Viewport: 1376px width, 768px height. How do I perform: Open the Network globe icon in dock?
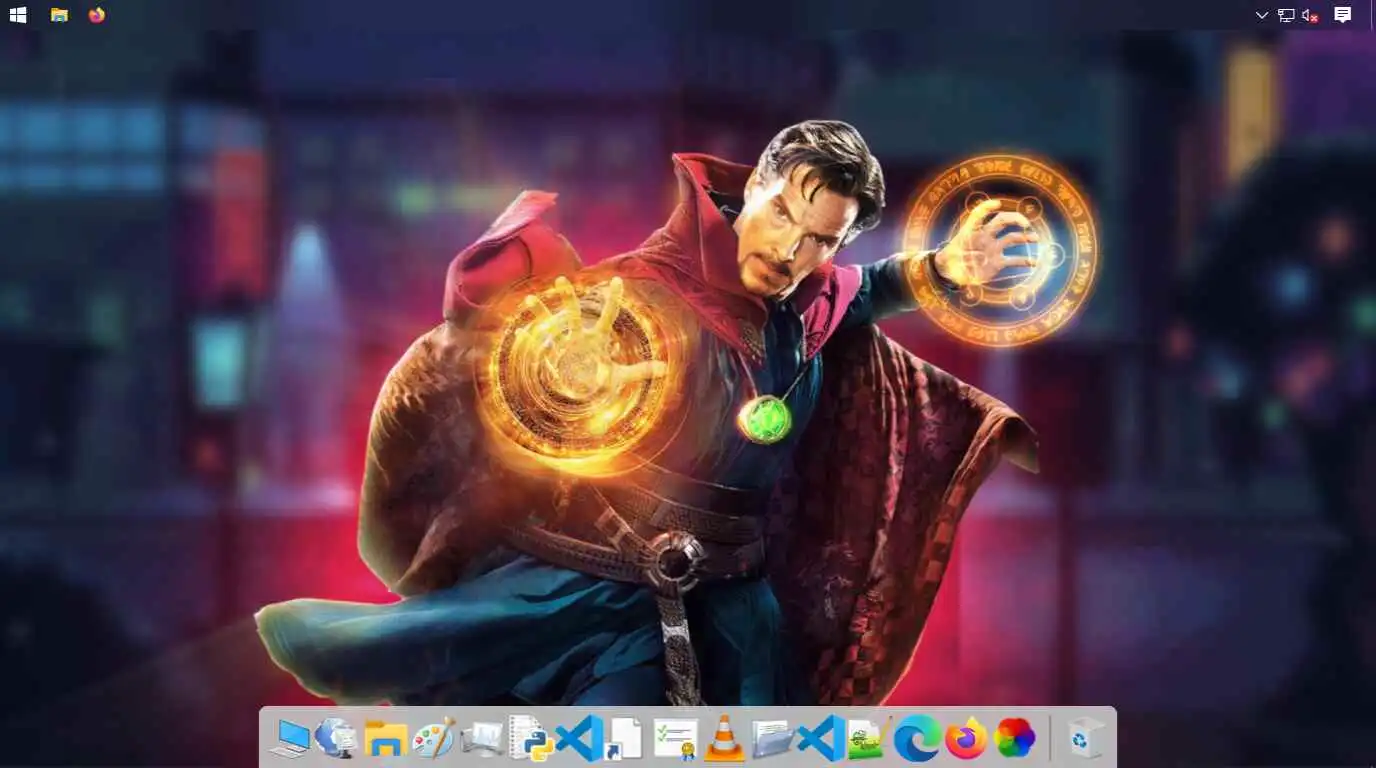click(x=336, y=739)
